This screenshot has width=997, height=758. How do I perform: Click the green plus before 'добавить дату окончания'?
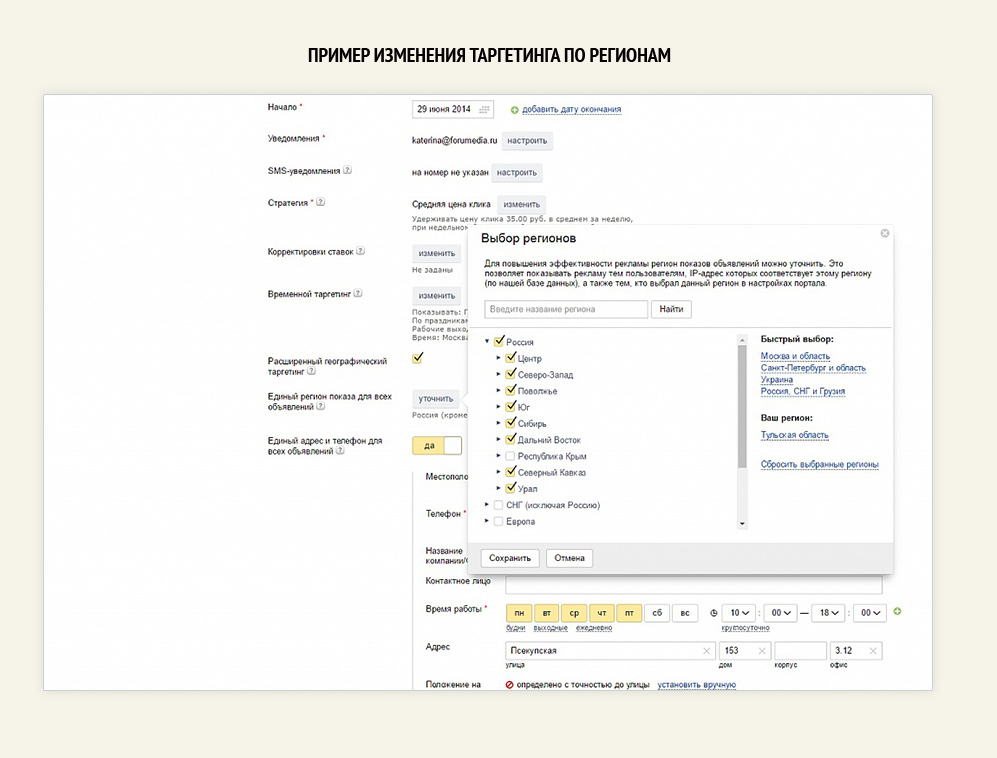pyautogui.click(x=514, y=110)
